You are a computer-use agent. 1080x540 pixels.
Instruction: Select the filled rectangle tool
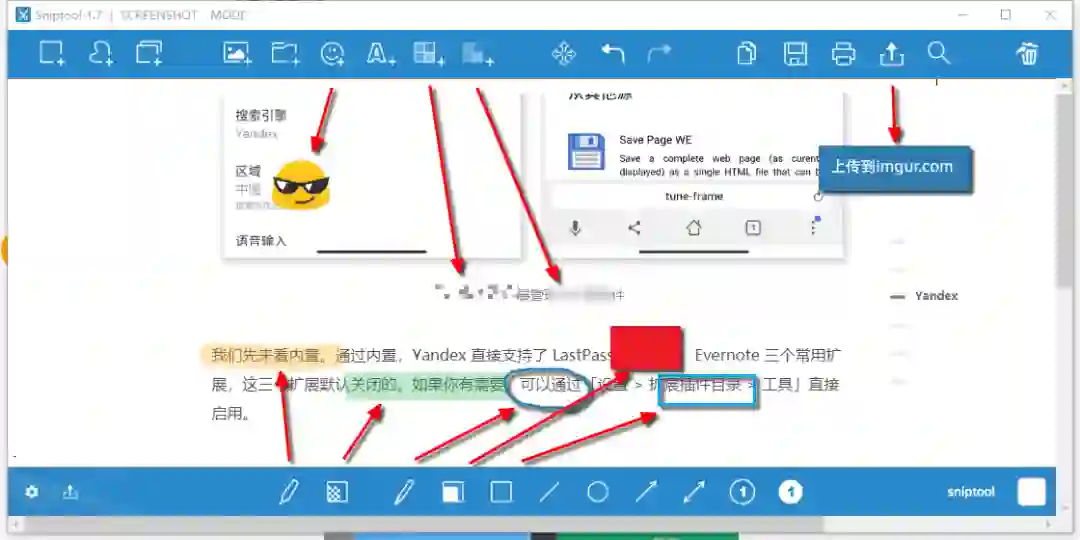point(453,492)
